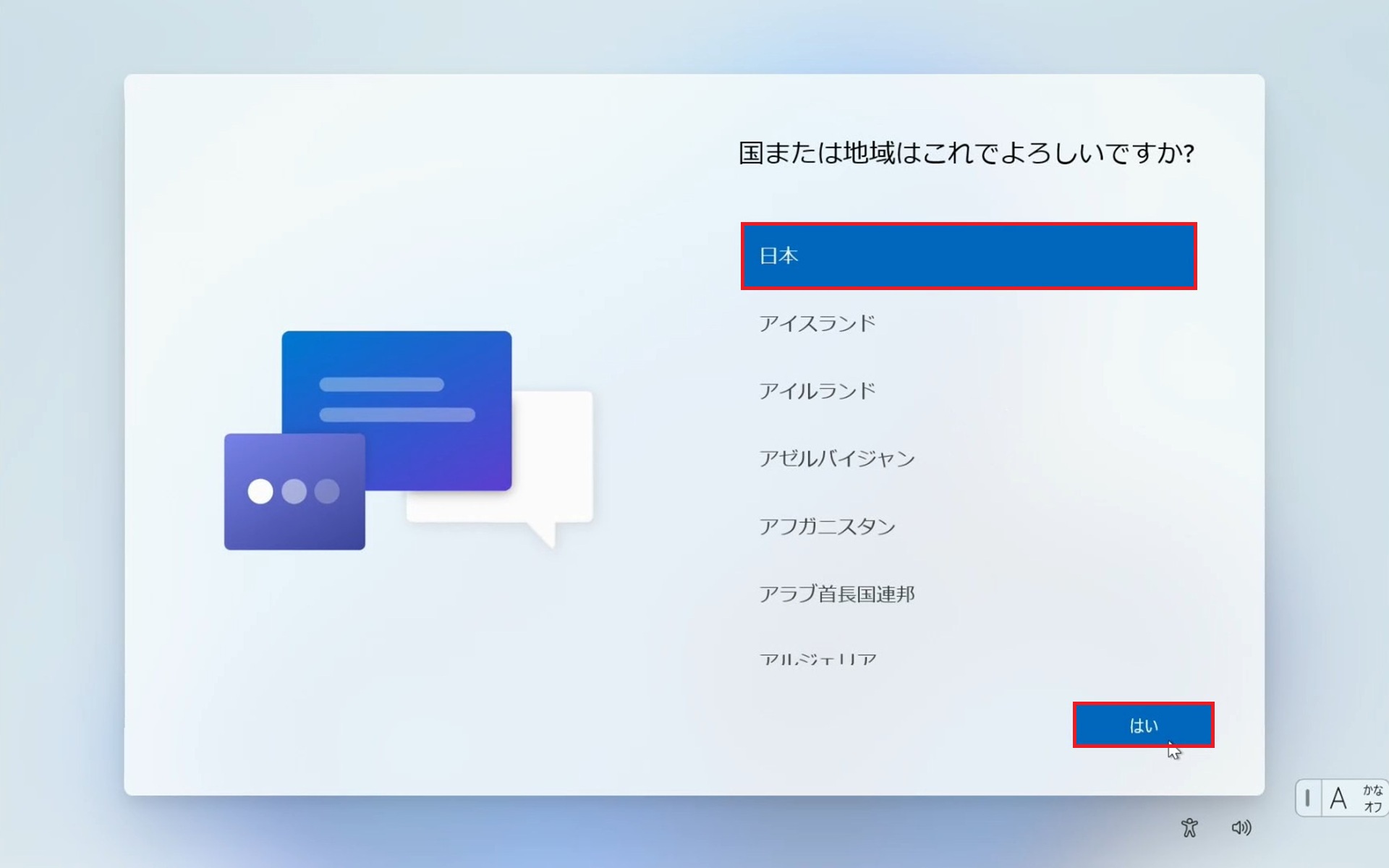
Task: Choose アゼルバイジャン in the region list
Action: (836, 459)
